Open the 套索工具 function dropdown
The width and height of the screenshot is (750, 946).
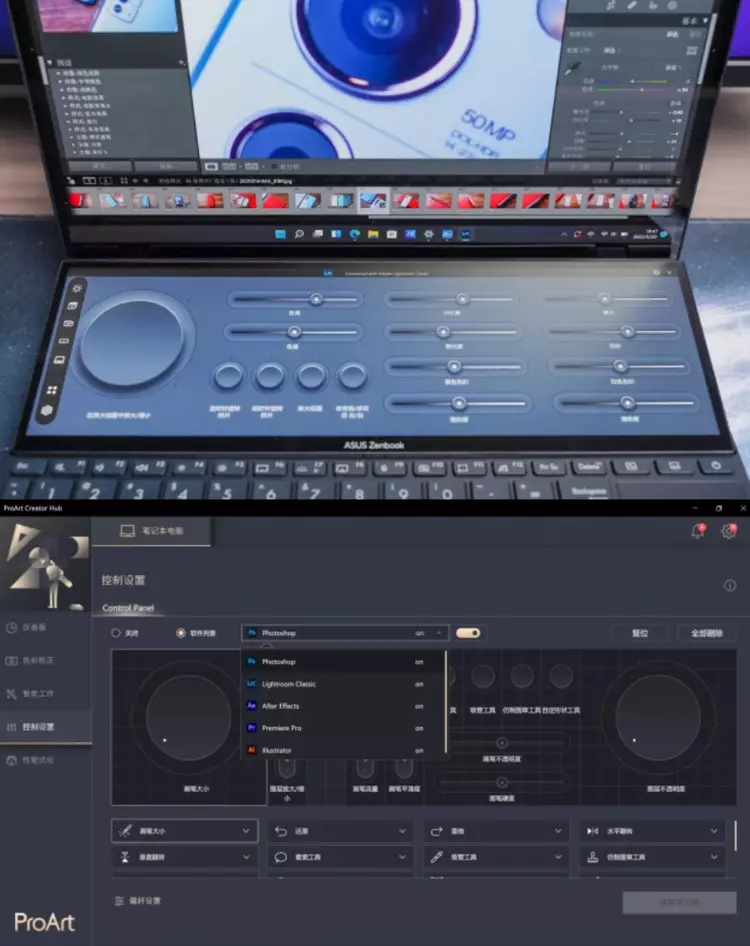coord(341,857)
